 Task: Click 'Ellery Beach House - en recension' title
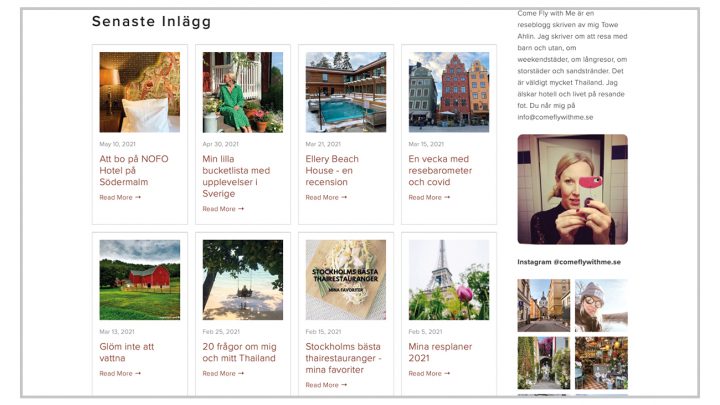coord(332,170)
